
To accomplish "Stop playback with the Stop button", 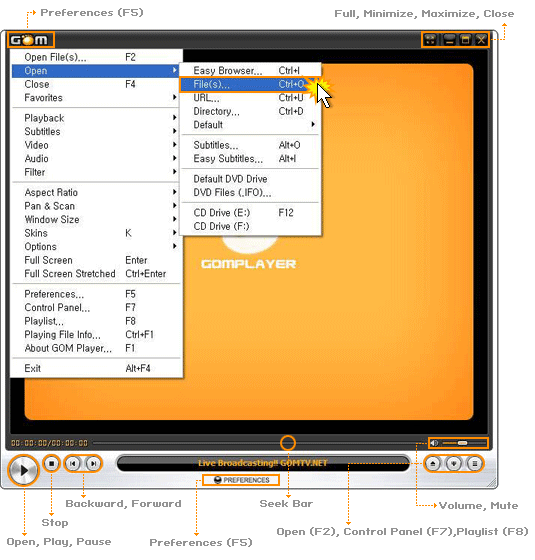I will coord(52,464).
